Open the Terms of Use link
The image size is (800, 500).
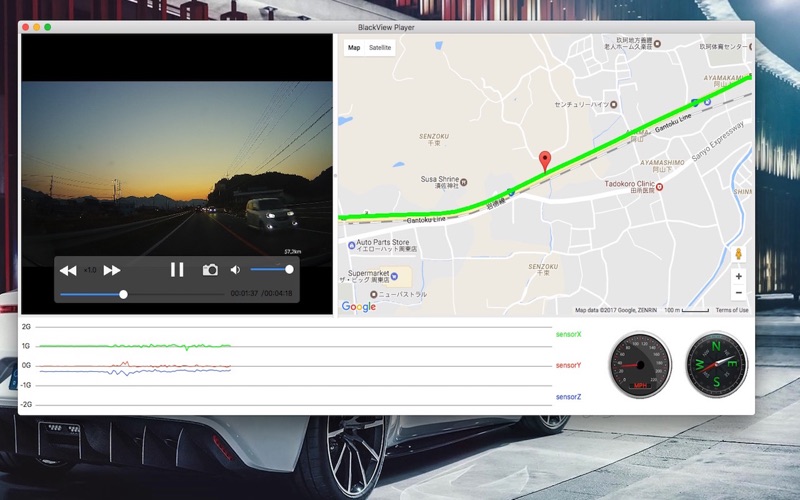point(732,310)
